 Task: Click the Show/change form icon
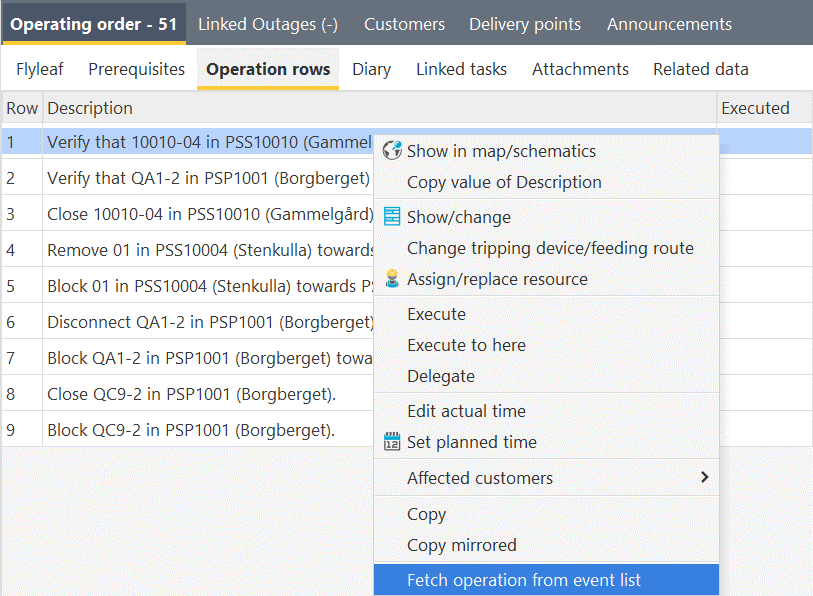click(x=392, y=217)
